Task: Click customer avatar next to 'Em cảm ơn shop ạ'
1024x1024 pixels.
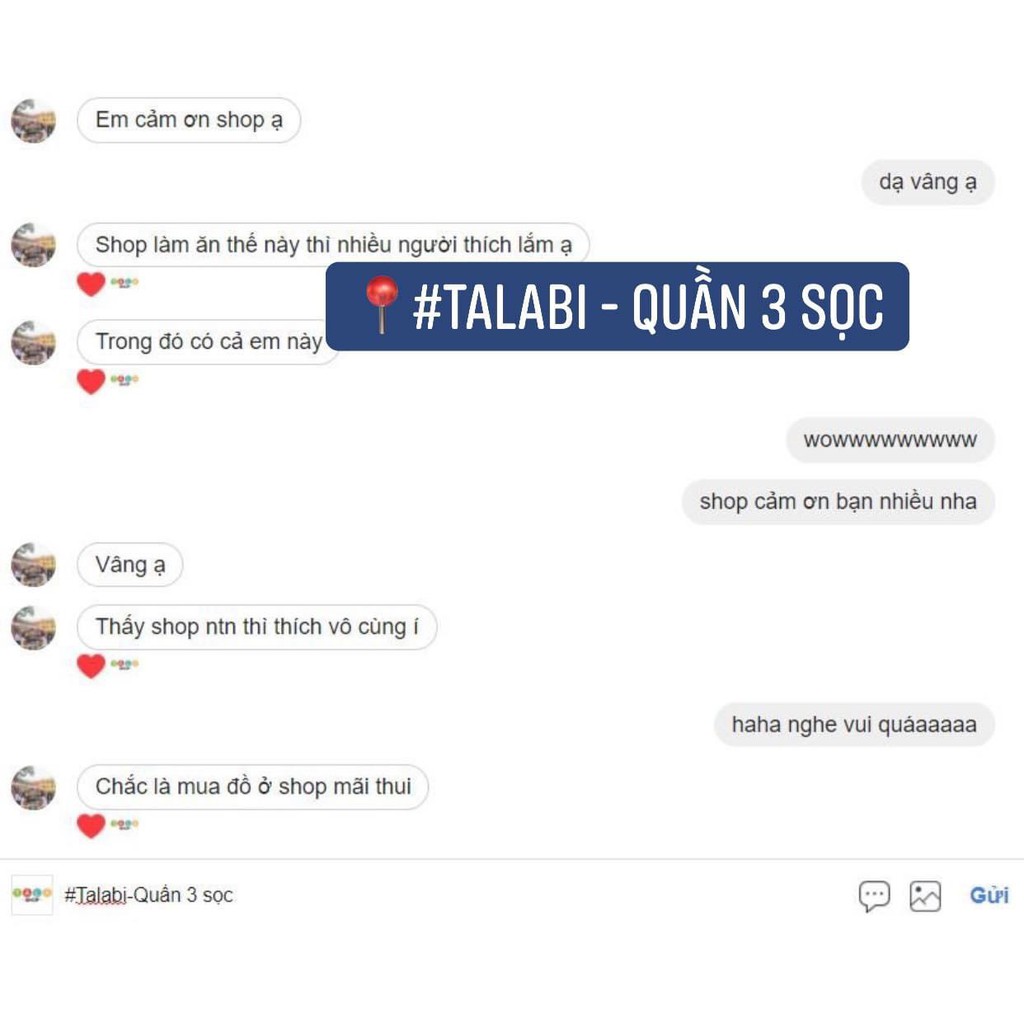Action: (34, 121)
